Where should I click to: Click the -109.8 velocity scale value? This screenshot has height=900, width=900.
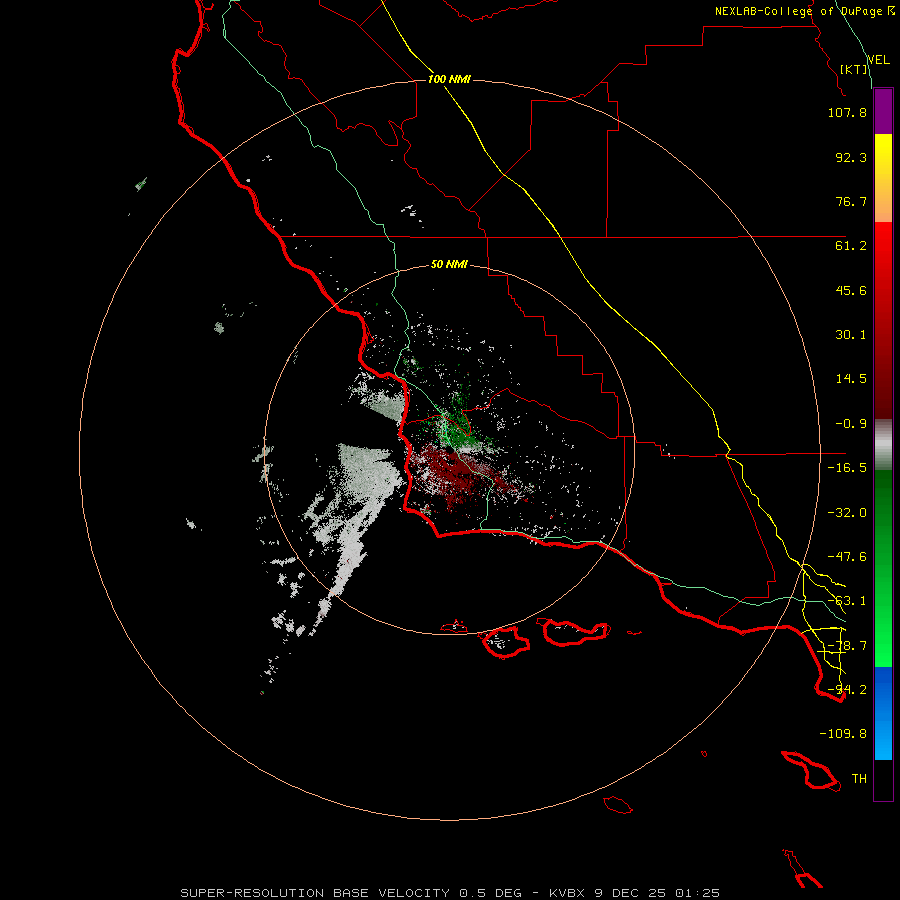[843, 734]
